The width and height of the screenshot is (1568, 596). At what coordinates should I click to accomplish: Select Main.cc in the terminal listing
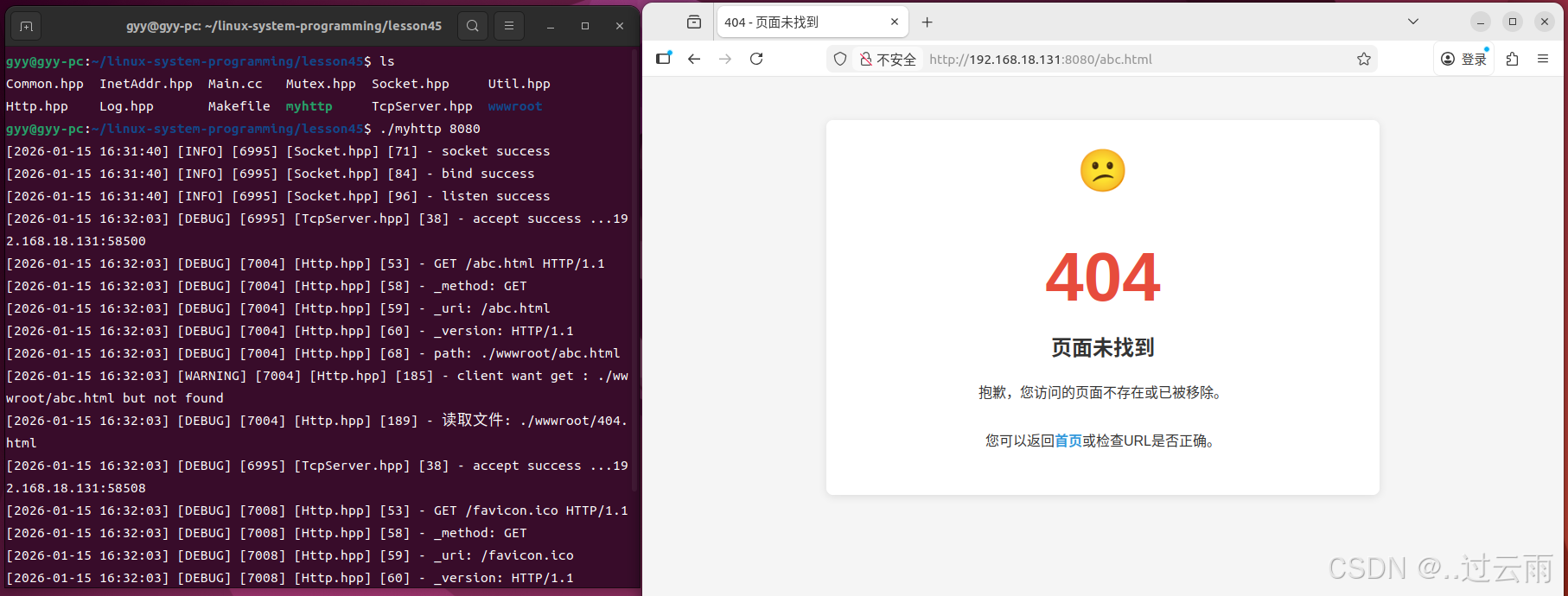point(235,84)
